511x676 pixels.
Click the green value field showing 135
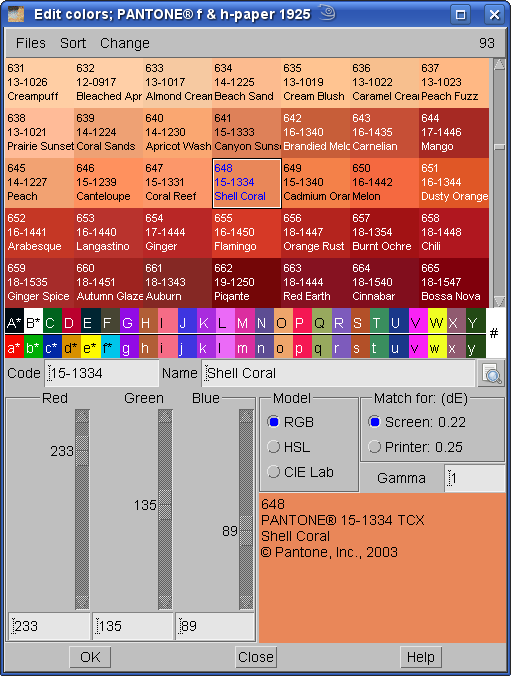point(133,626)
